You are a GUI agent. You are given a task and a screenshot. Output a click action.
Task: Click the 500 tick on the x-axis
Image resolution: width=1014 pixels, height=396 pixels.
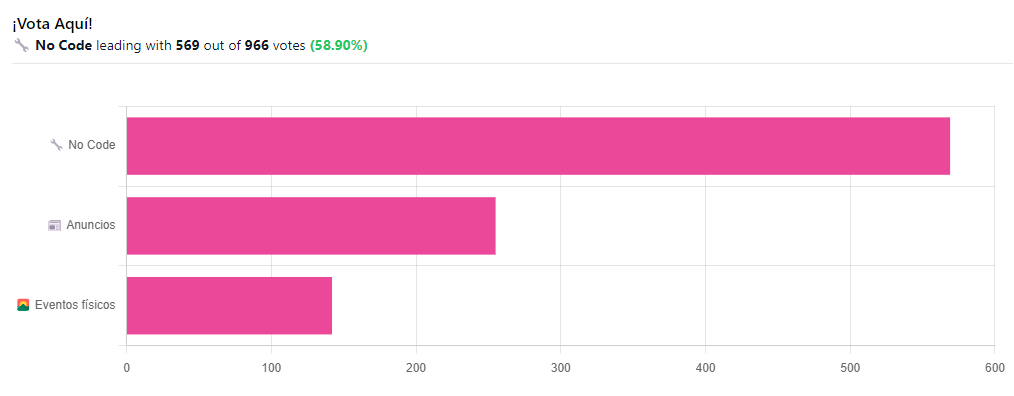pos(850,368)
